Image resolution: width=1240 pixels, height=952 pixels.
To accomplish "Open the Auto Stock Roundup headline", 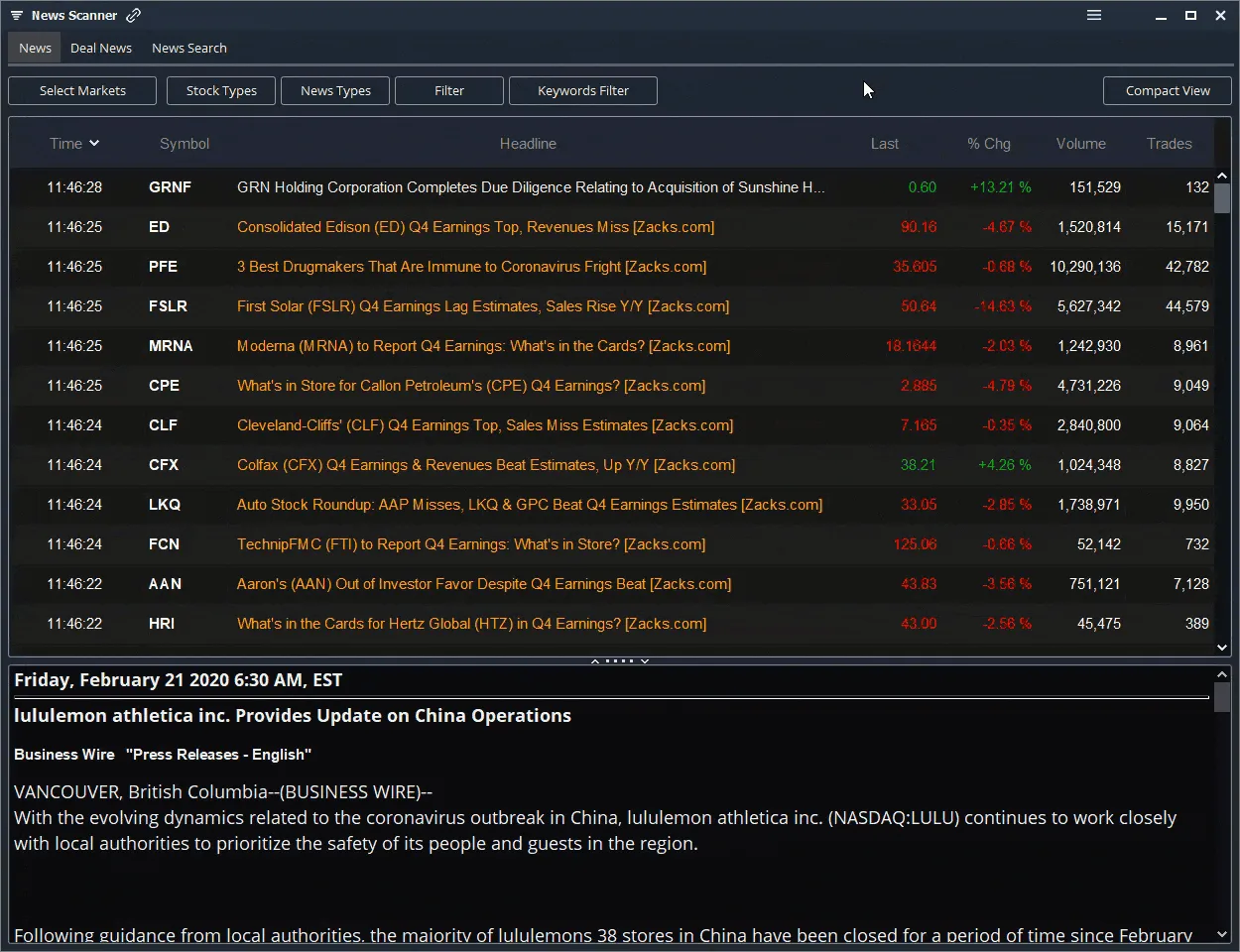I will point(530,505).
